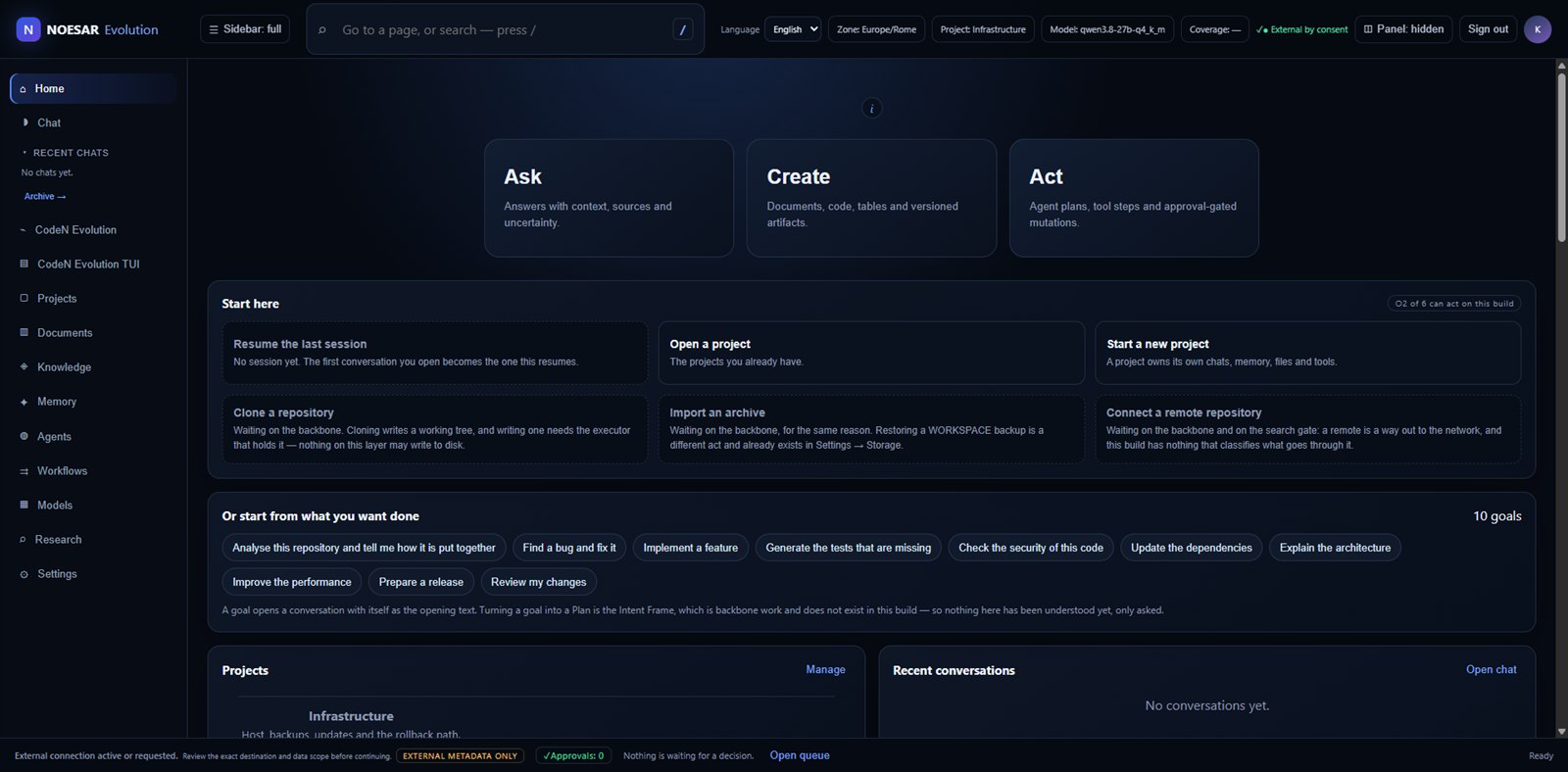Open the "Coverage: —" selector

[x=1214, y=29]
